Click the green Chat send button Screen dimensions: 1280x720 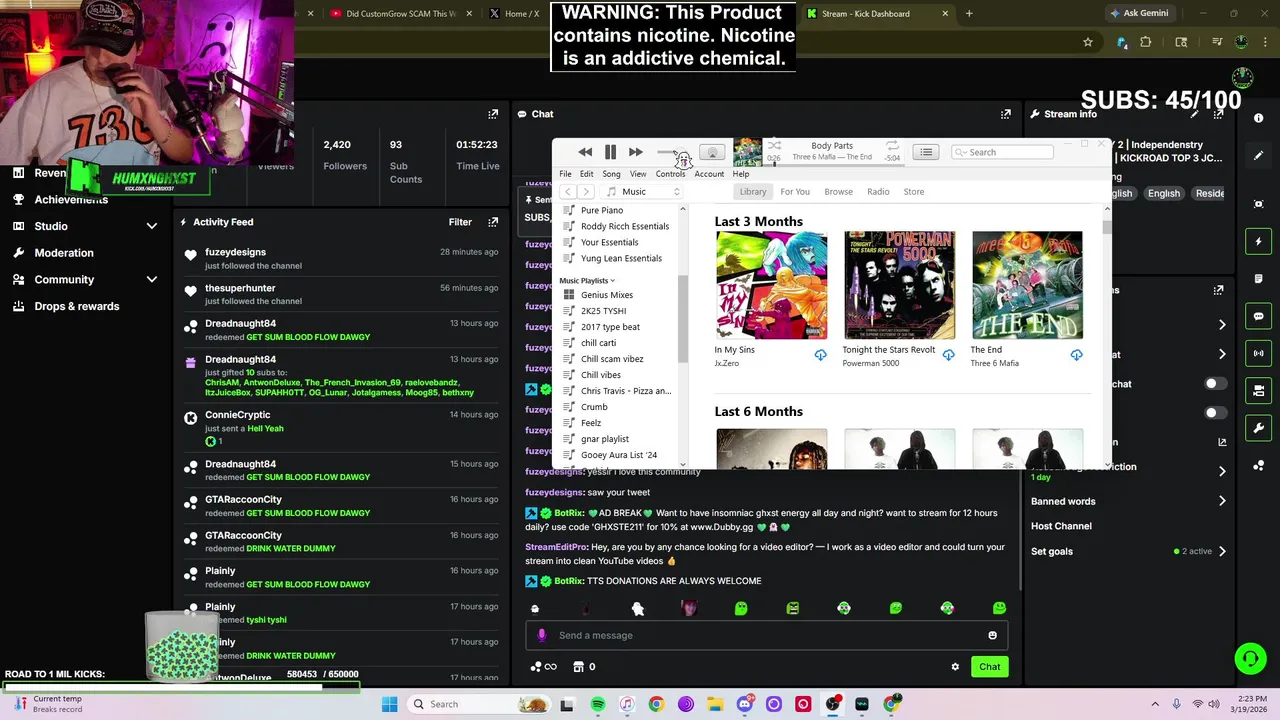pyautogui.click(x=989, y=667)
